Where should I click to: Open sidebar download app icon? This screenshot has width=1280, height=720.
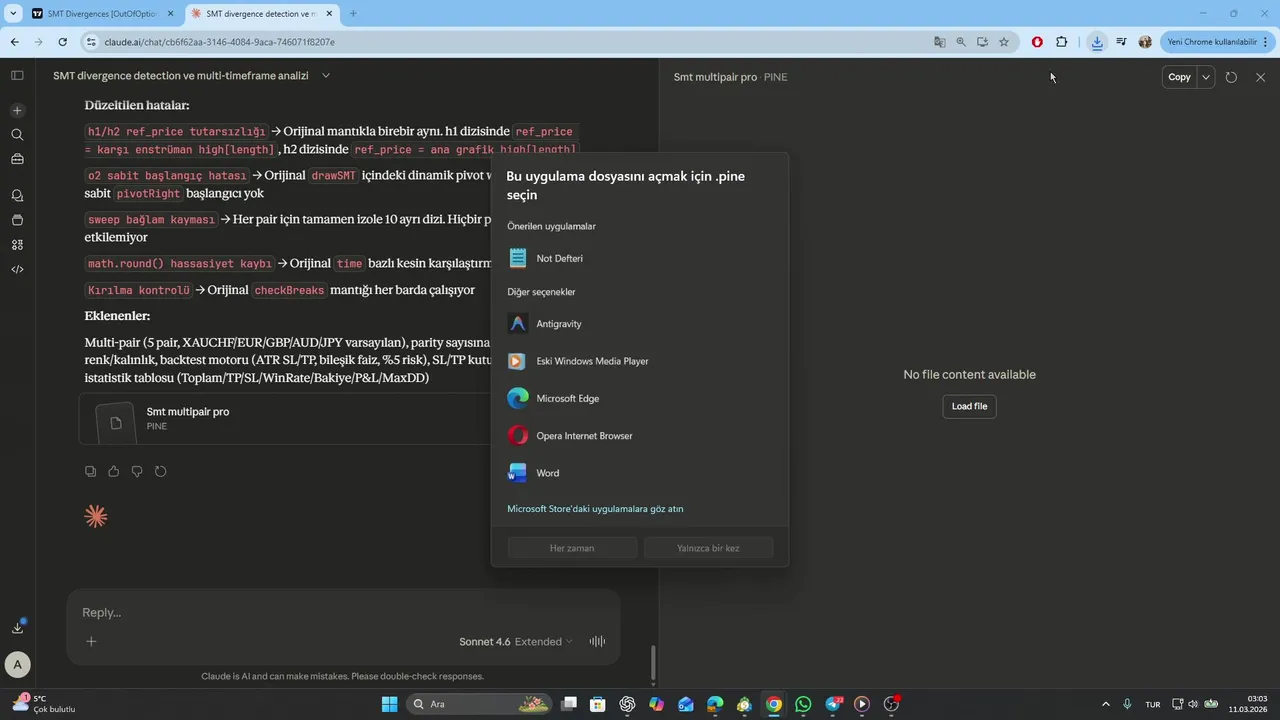point(17,627)
